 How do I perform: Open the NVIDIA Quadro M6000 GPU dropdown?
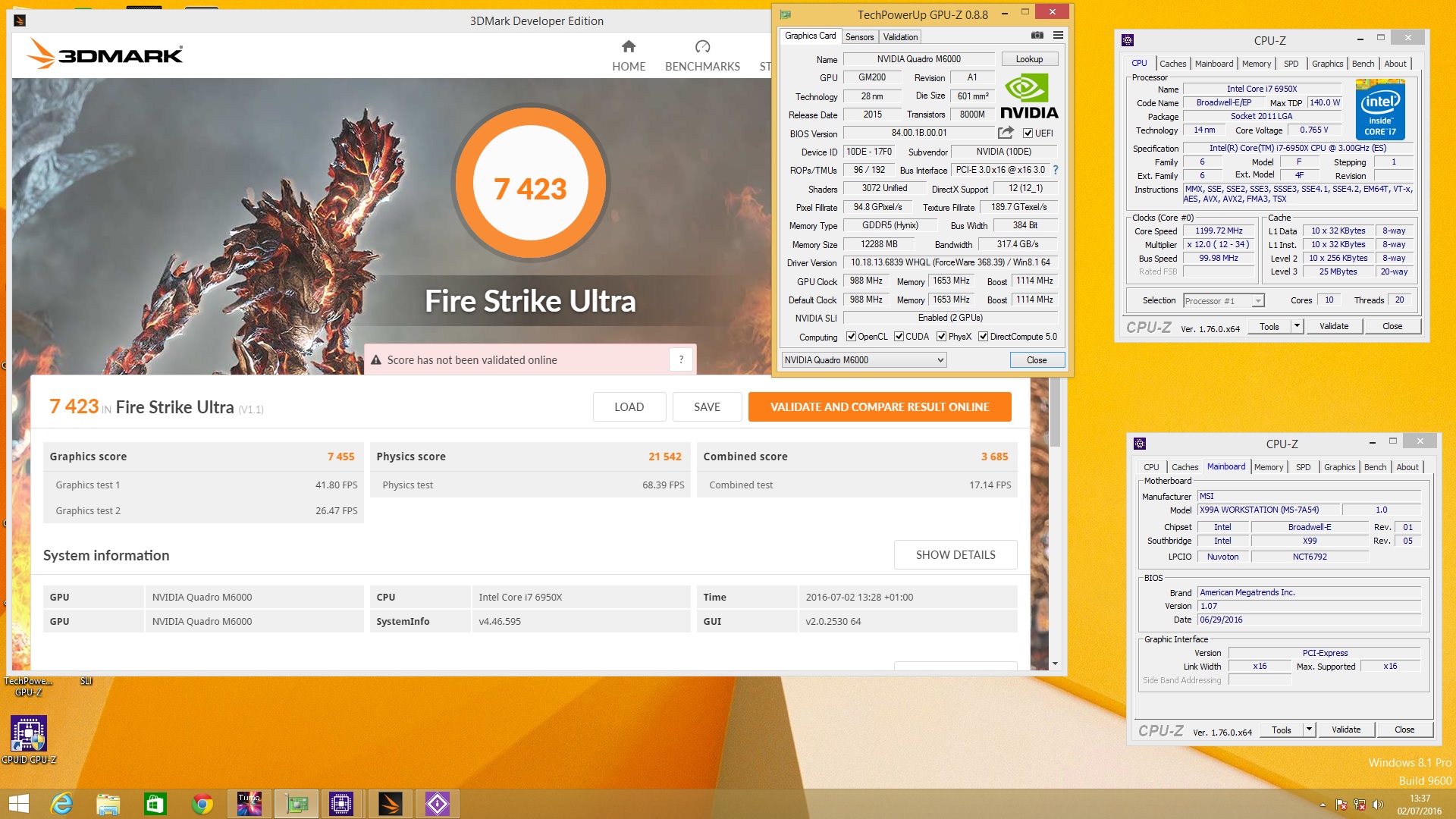pyautogui.click(x=864, y=360)
